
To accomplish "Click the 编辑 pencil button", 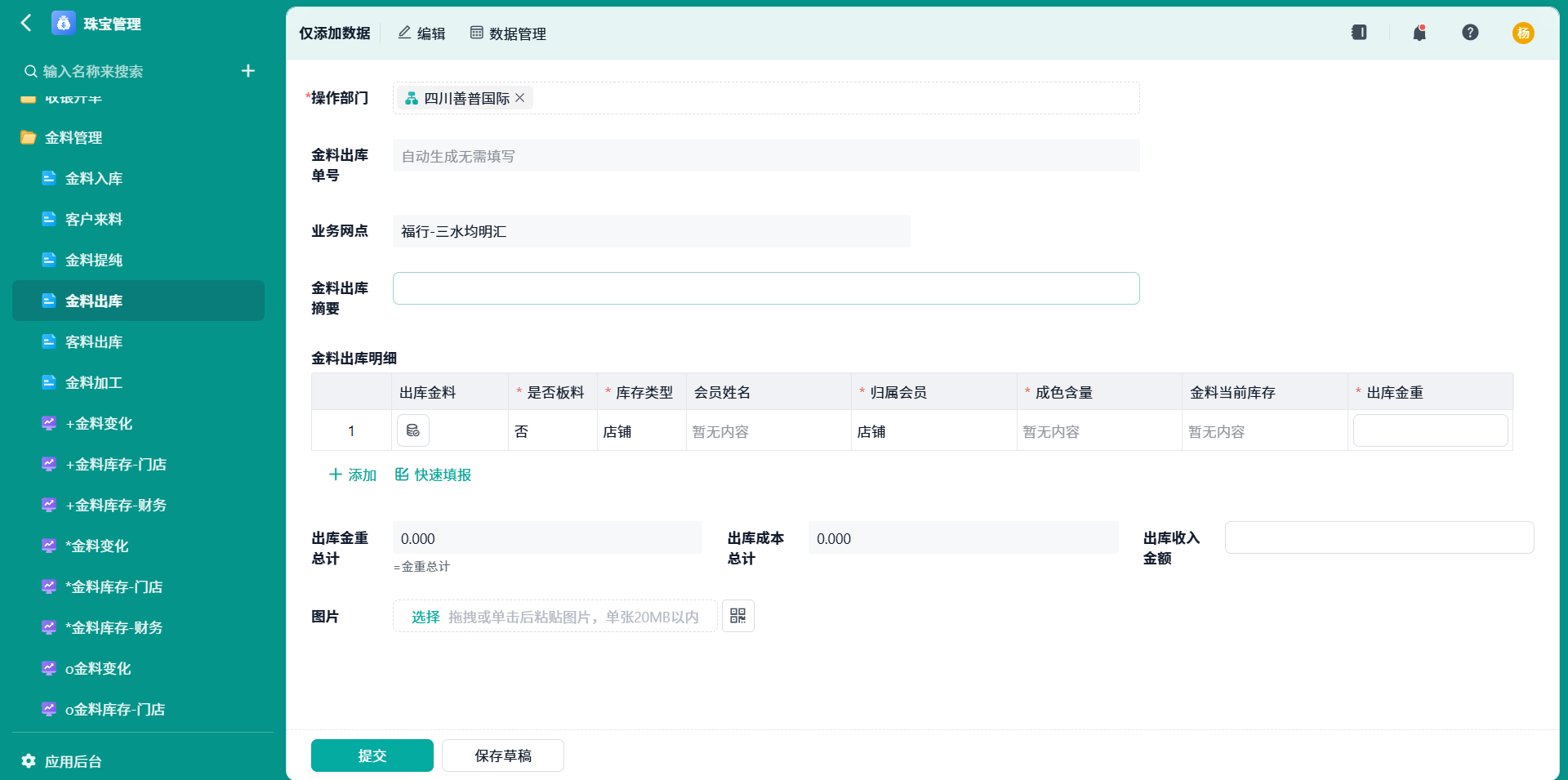I will click(x=421, y=33).
